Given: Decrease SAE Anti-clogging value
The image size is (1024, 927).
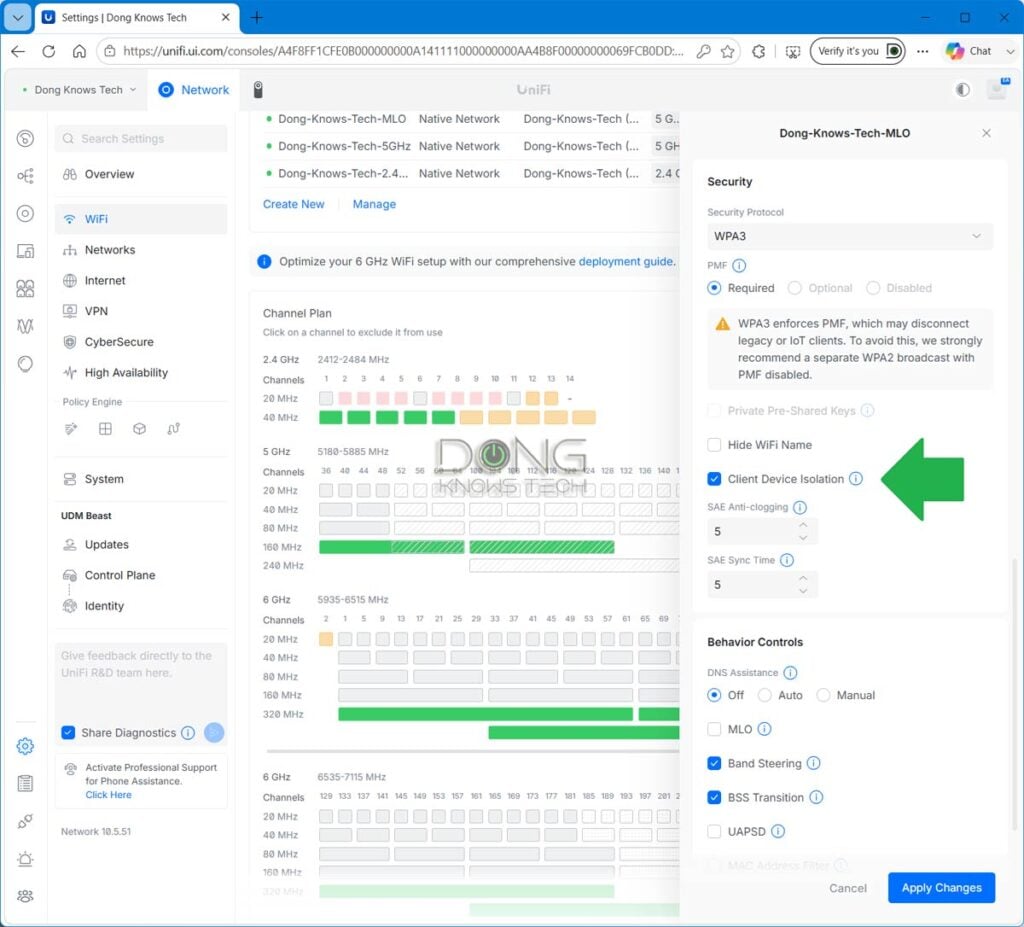Looking at the screenshot, I should tap(803, 538).
